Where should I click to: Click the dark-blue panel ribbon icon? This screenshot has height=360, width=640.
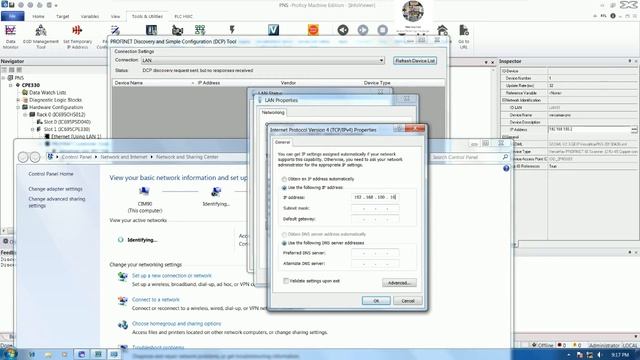[x=151, y=30]
